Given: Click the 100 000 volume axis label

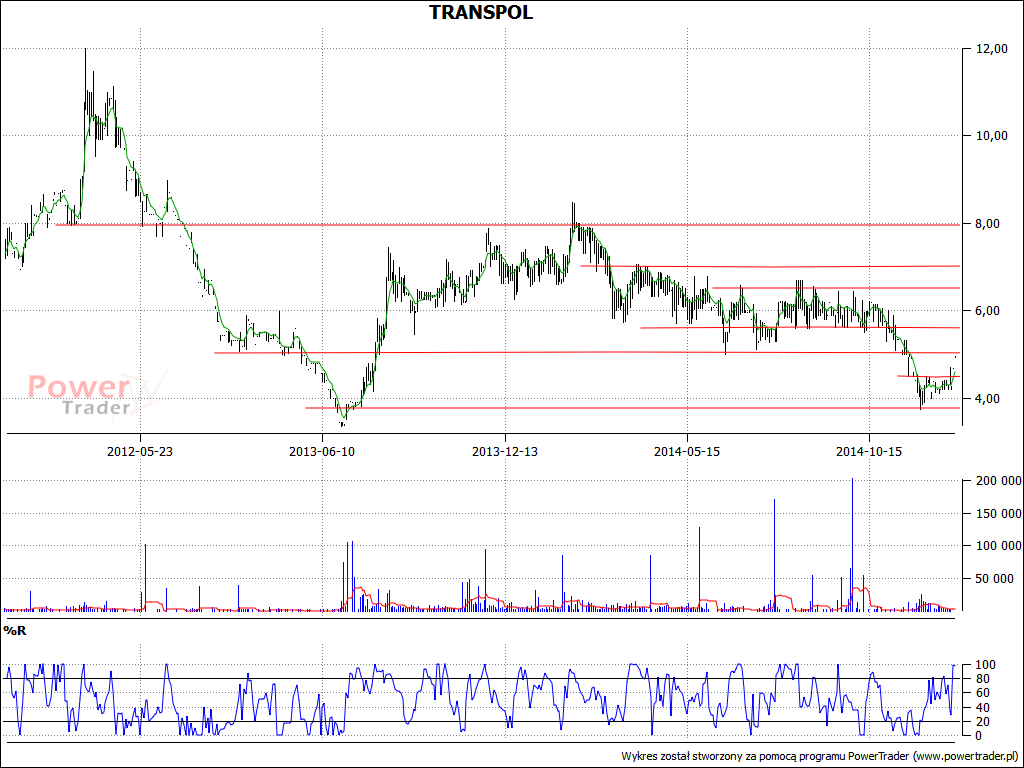Looking at the screenshot, I should 999,546.
